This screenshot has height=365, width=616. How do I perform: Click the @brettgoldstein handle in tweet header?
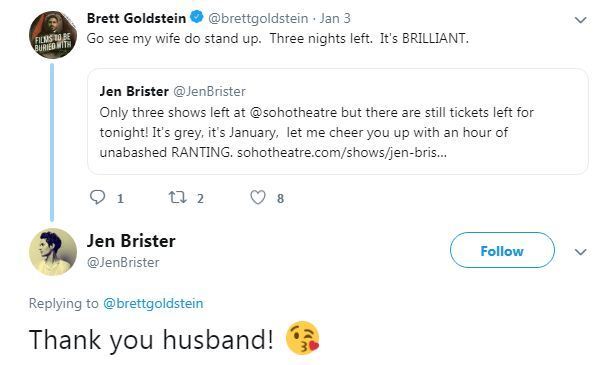coord(258,18)
